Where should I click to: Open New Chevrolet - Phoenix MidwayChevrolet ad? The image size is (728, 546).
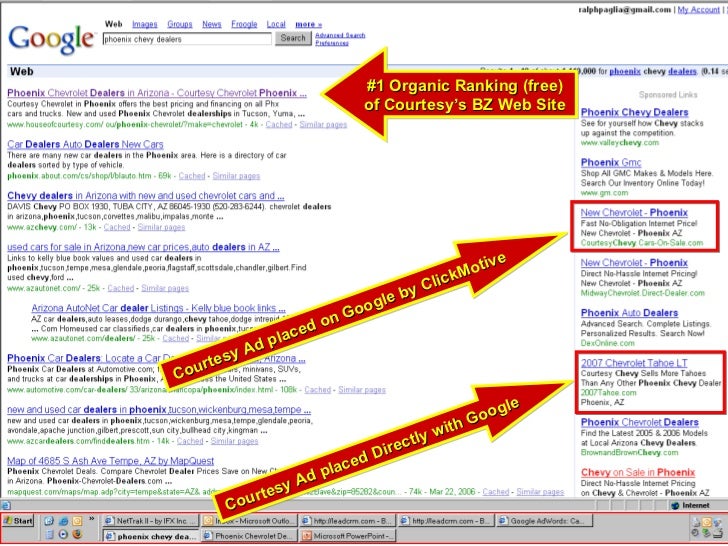[634, 263]
